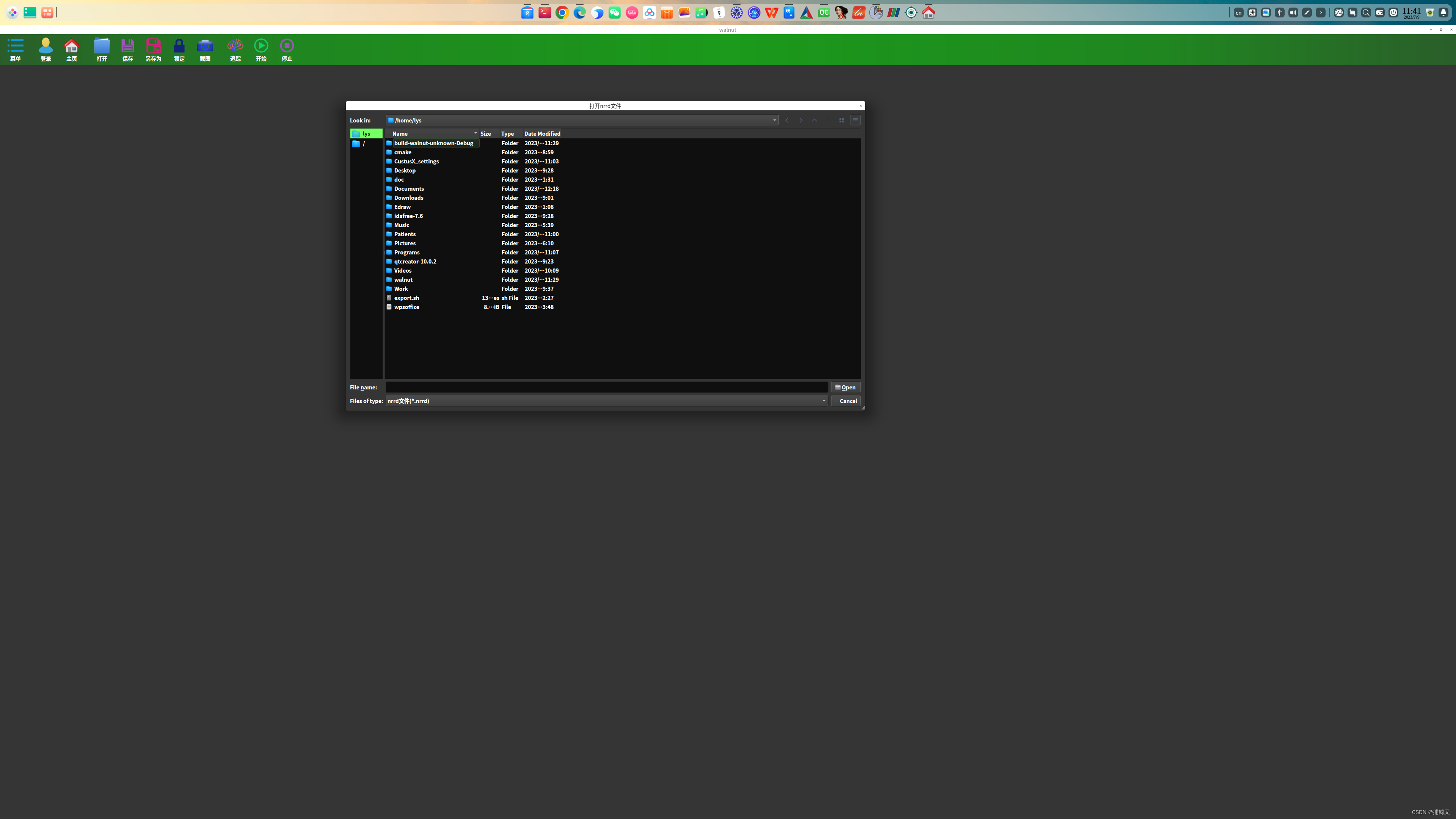Image resolution: width=1456 pixels, height=819 pixels.
Task: Click the File name input field
Action: pos(607,387)
